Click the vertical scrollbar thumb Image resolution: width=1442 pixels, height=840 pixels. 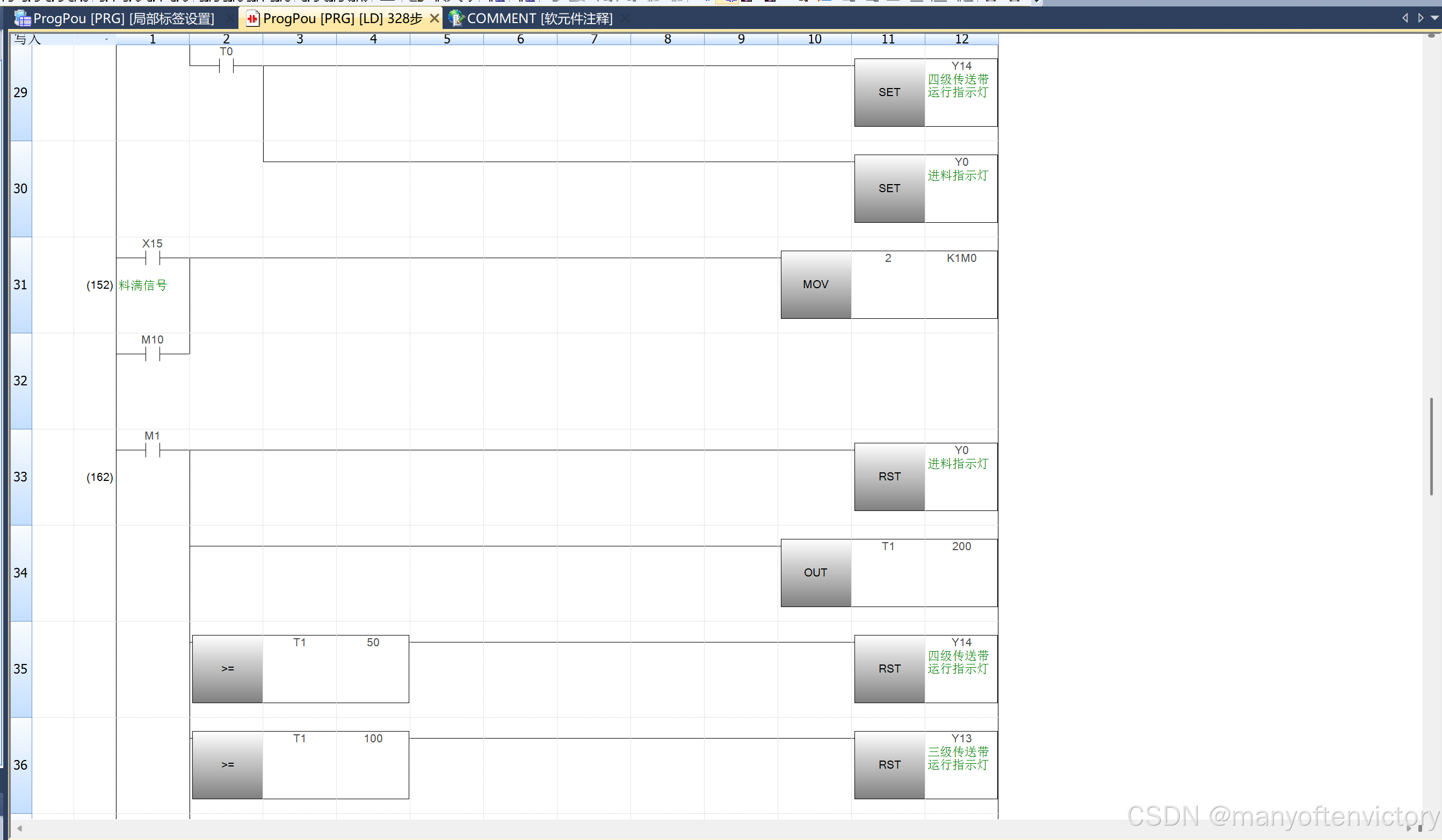point(1431,446)
